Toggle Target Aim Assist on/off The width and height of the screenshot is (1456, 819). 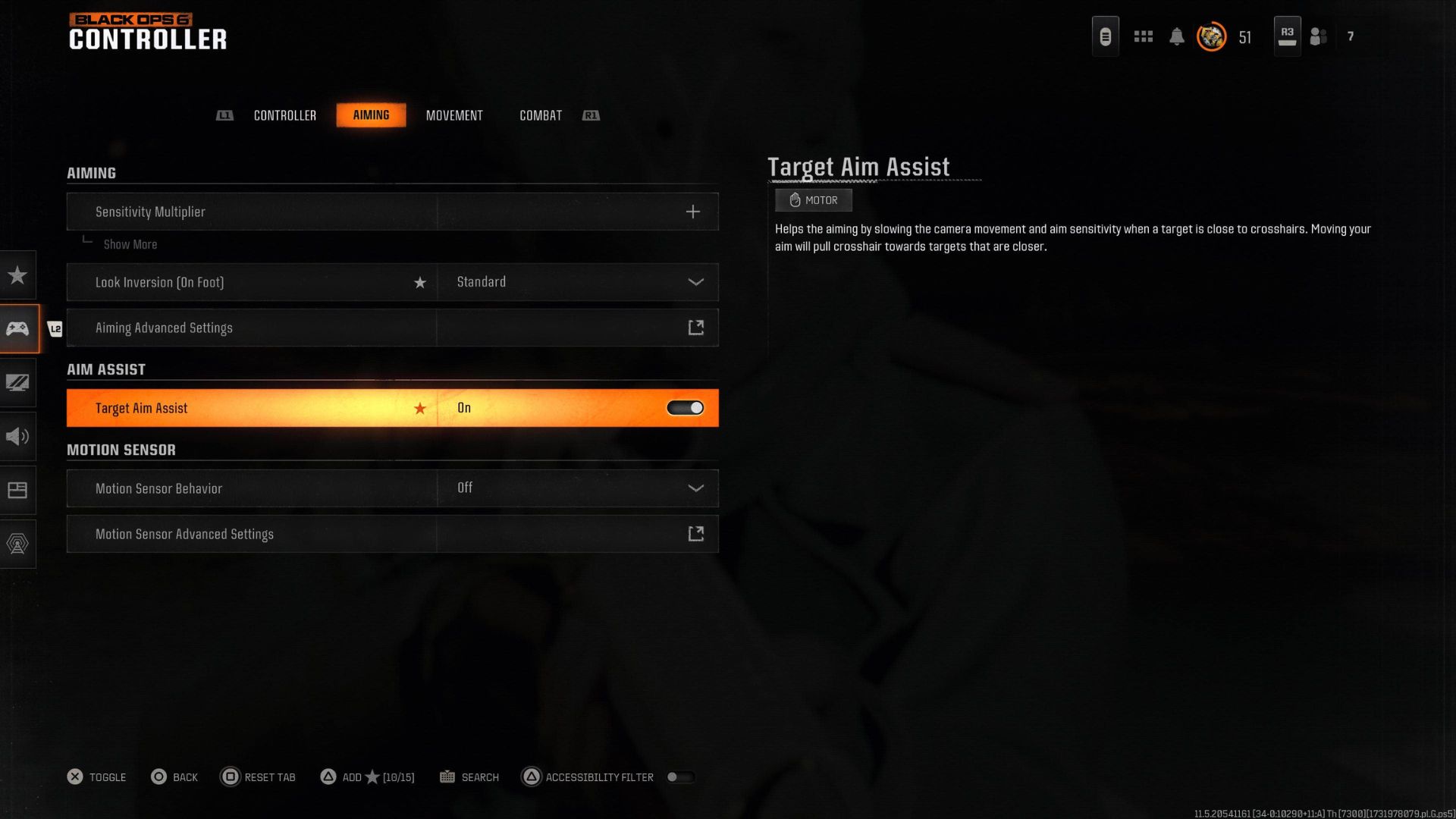click(685, 407)
